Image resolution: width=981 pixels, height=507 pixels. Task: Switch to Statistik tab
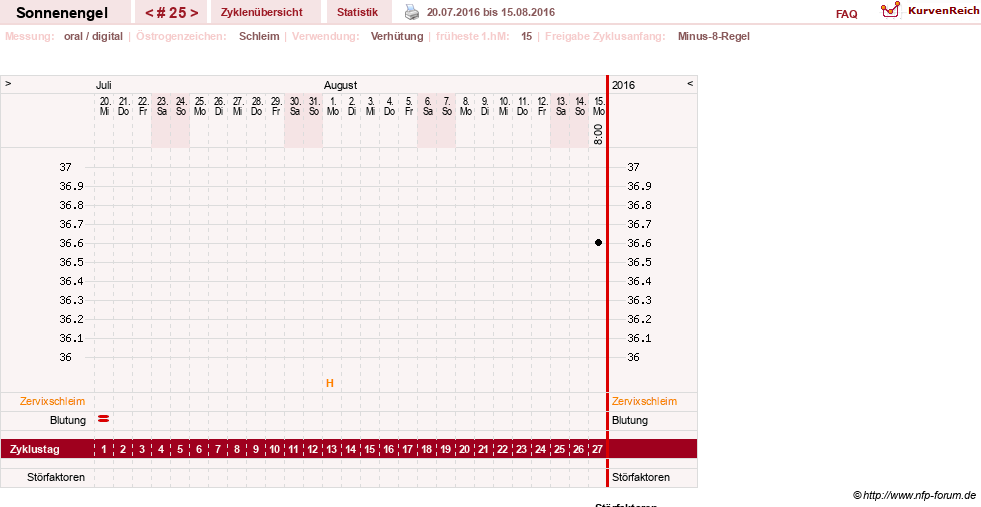pyautogui.click(x=357, y=12)
